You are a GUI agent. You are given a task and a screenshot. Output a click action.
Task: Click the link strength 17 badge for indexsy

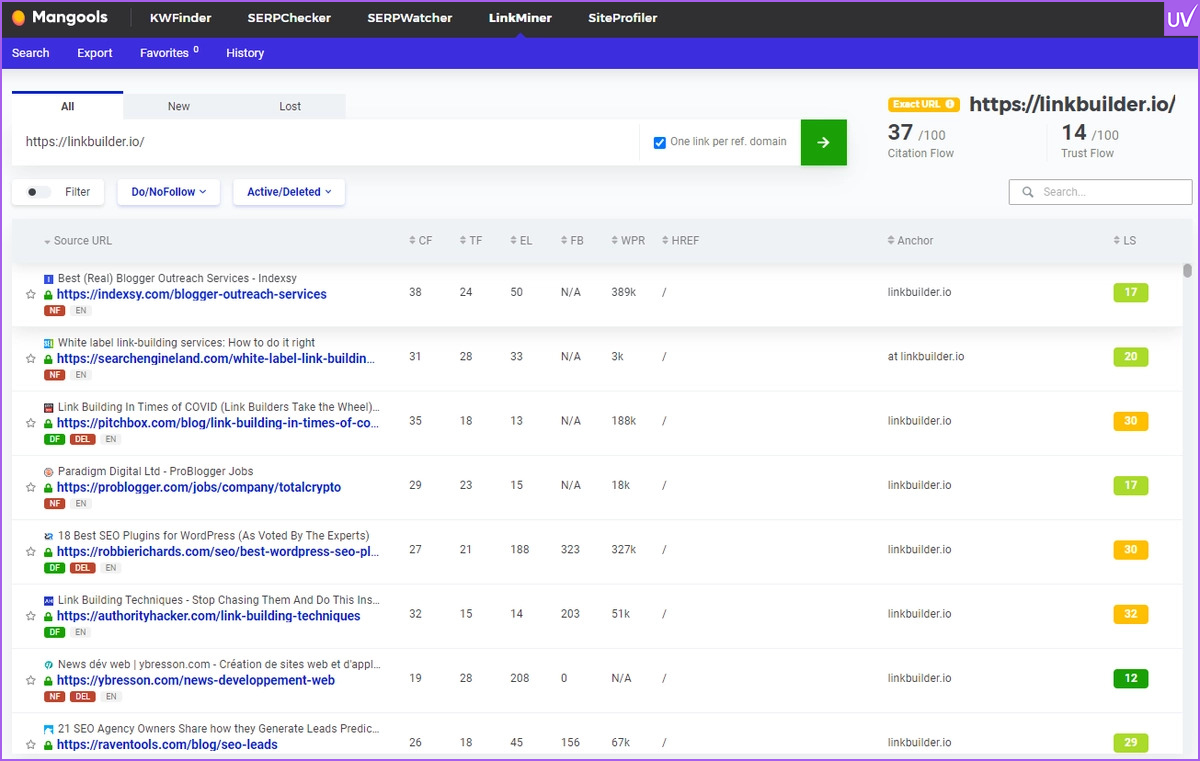[x=1130, y=293]
